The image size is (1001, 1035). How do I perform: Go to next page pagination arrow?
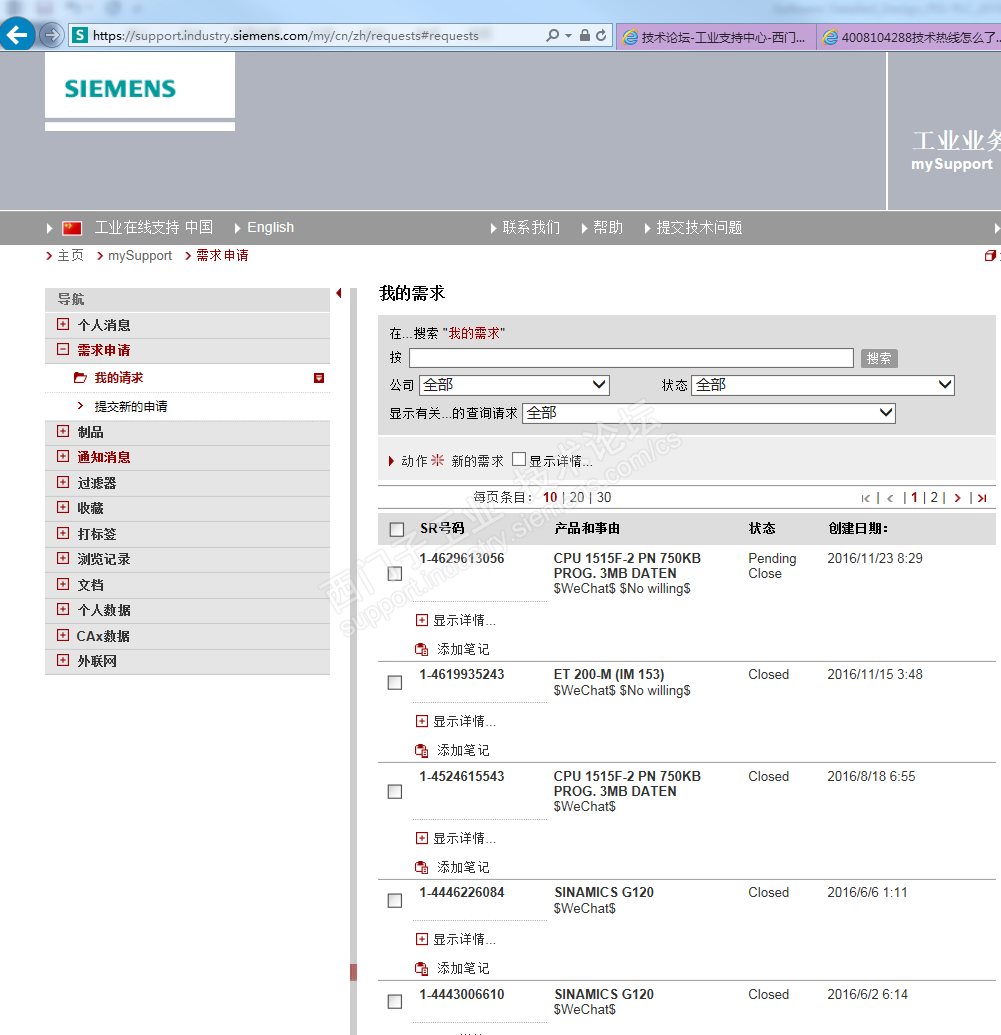point(957,498)
